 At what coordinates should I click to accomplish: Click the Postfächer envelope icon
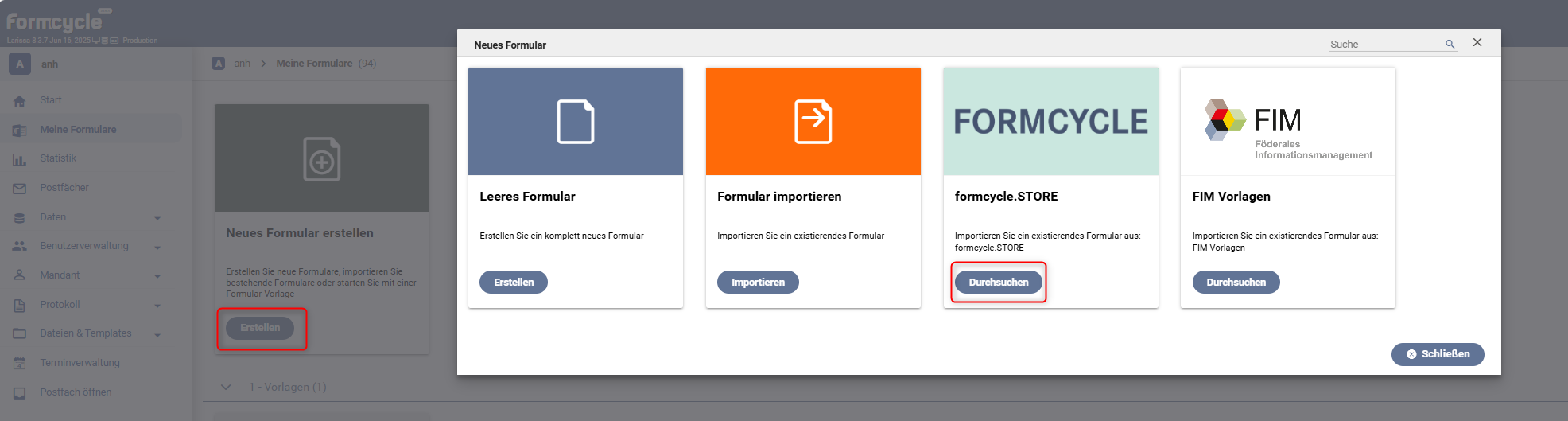tap(20, 189)
